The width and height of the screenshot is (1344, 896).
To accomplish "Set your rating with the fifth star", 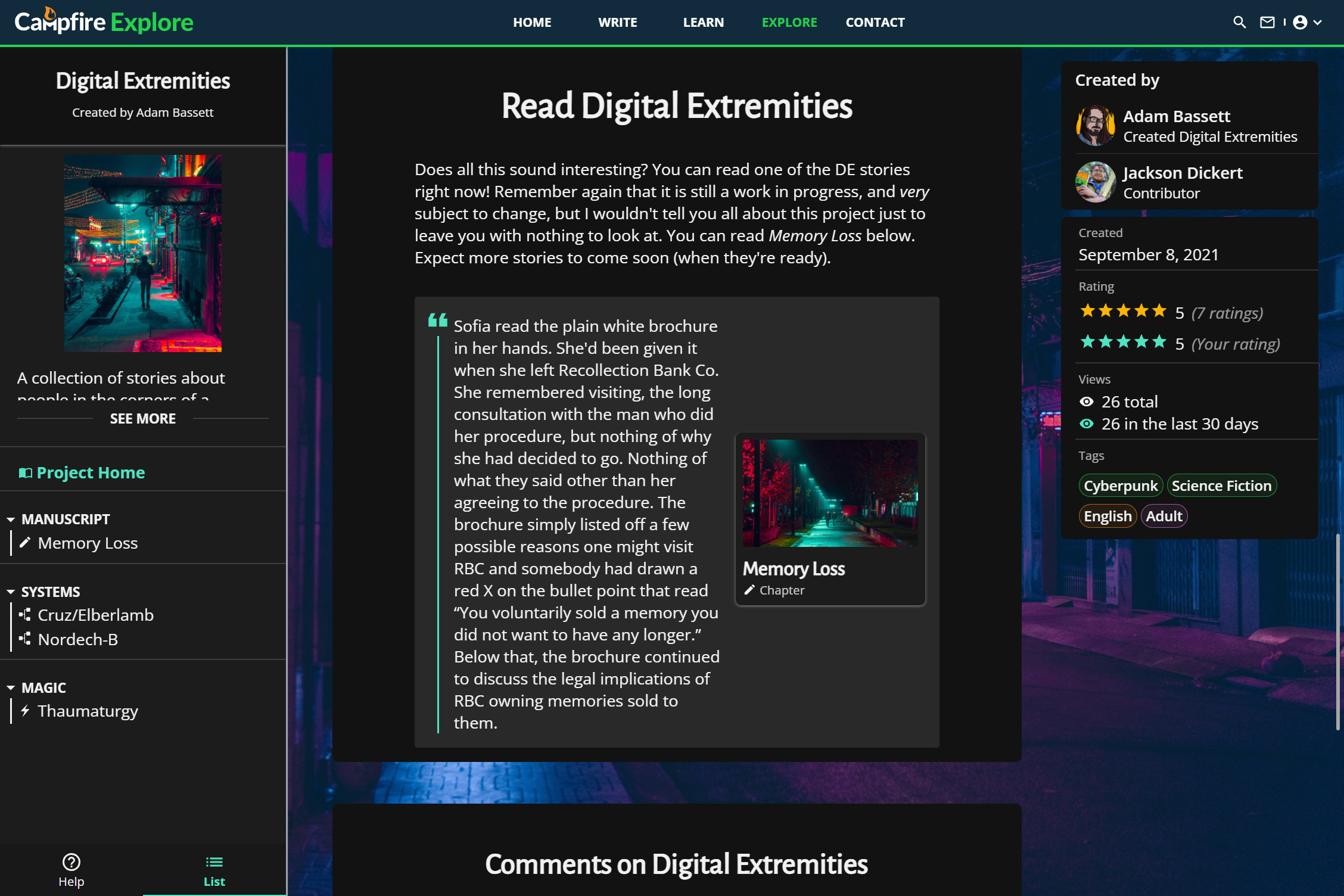I will [1159, 342].
